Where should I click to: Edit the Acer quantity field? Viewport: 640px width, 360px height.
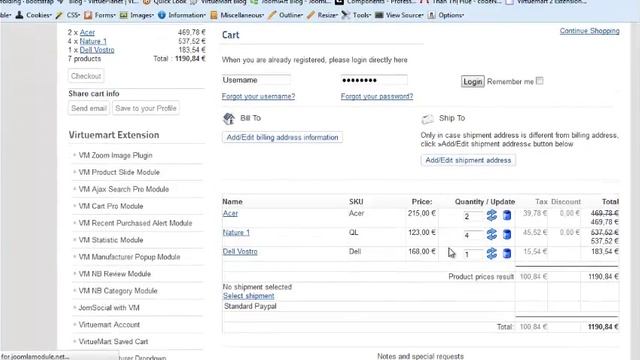[x=472, y=216]
